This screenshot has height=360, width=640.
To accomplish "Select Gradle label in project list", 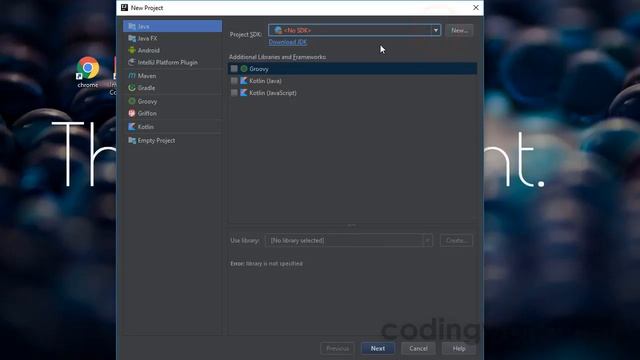I will coord(147,88).
